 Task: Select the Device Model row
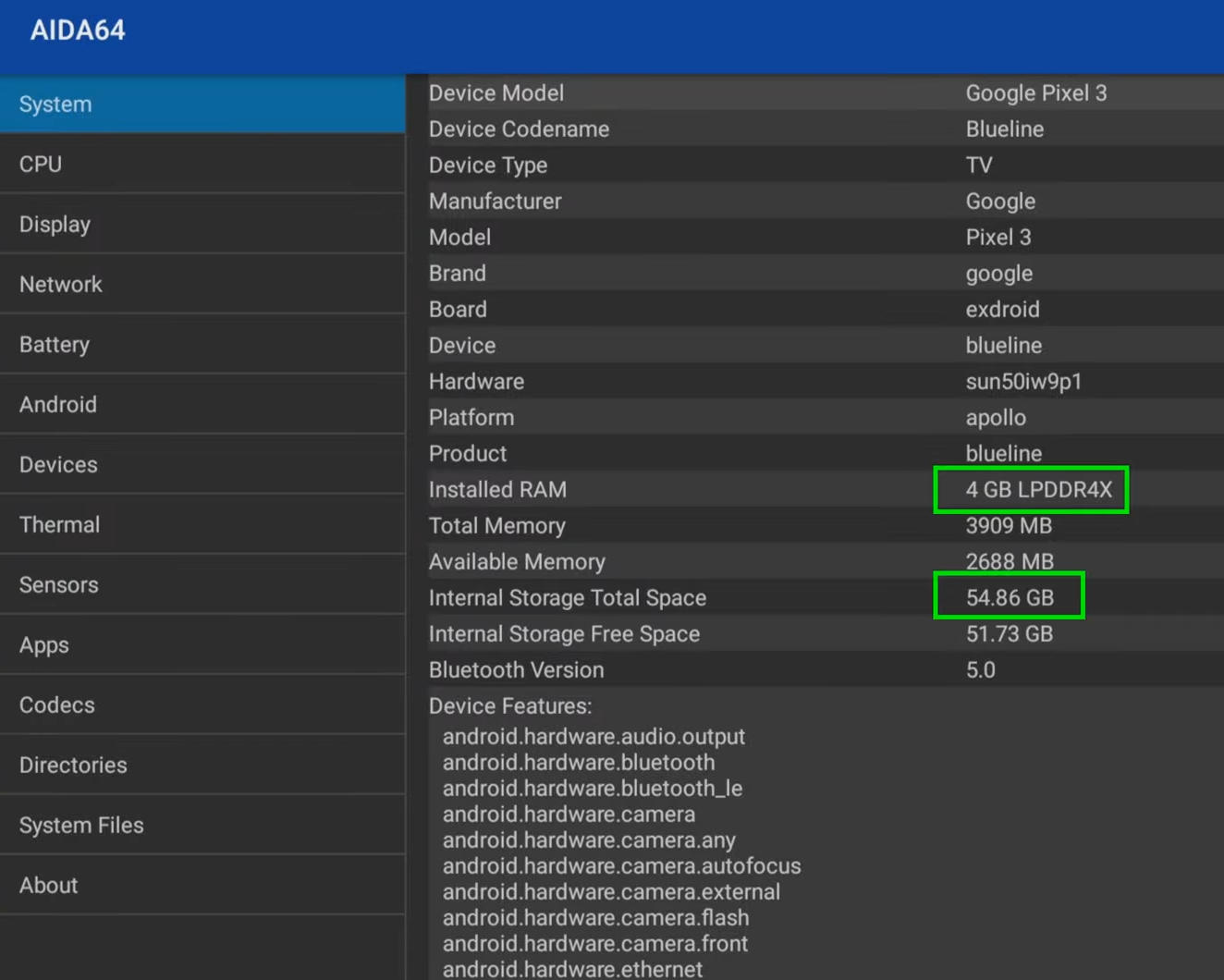(823, 93)
